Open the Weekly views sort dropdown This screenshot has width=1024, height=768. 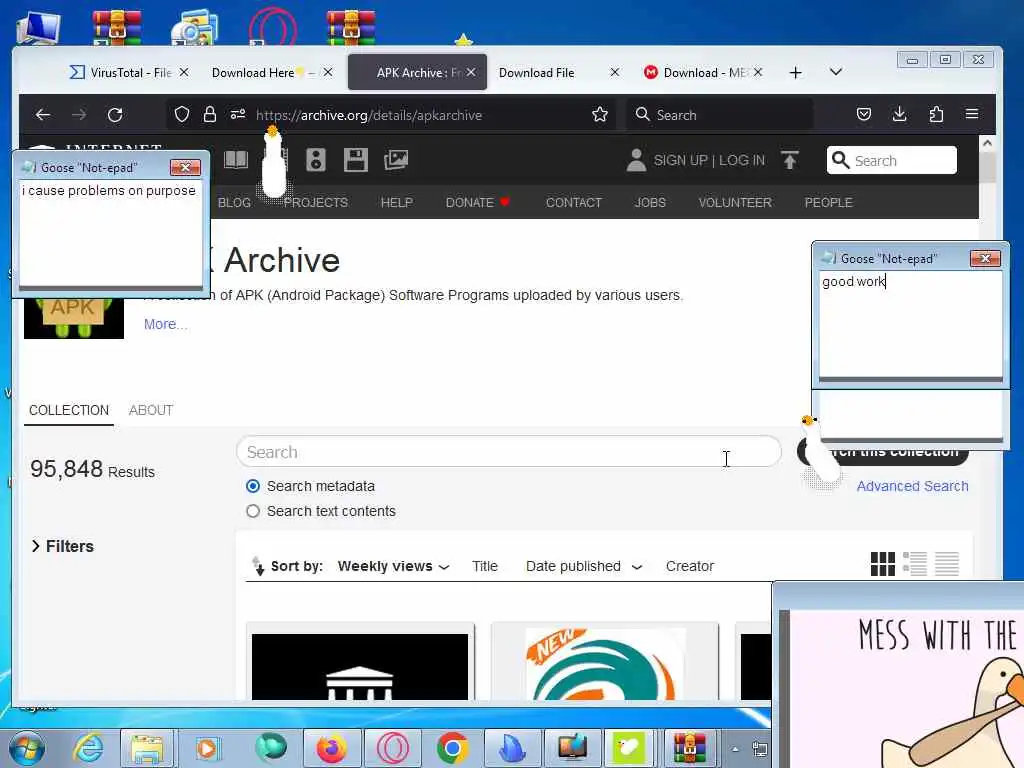(393, 566)
